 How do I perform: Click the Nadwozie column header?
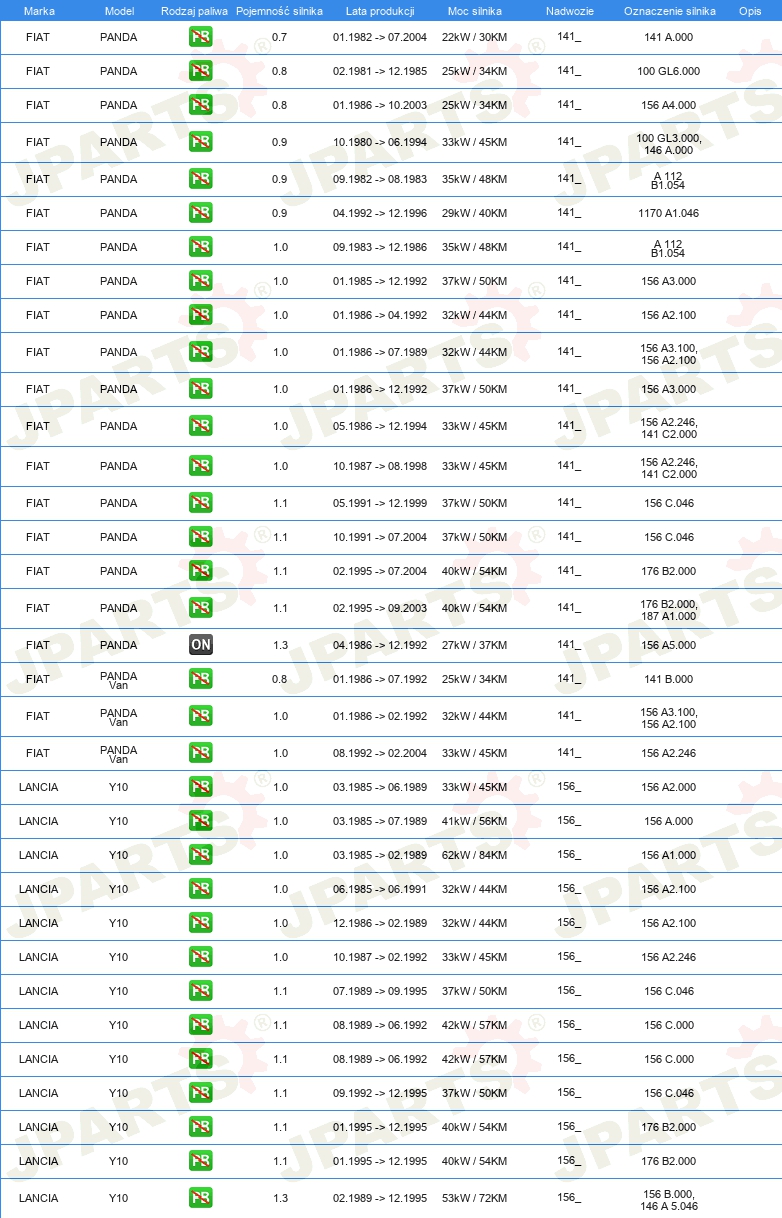coord(569,10)
